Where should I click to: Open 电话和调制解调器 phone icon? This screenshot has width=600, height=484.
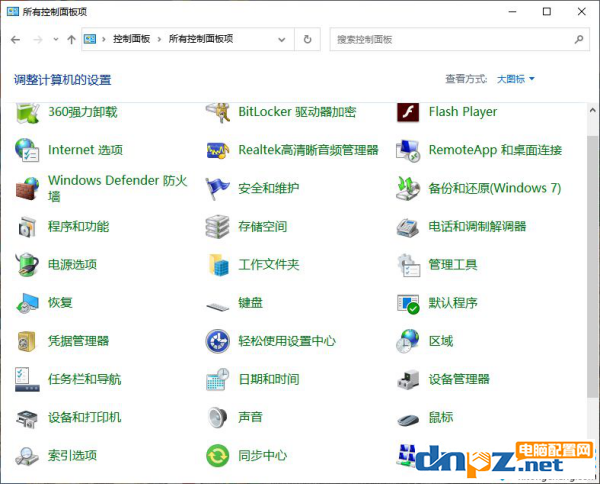click(408, 227)
